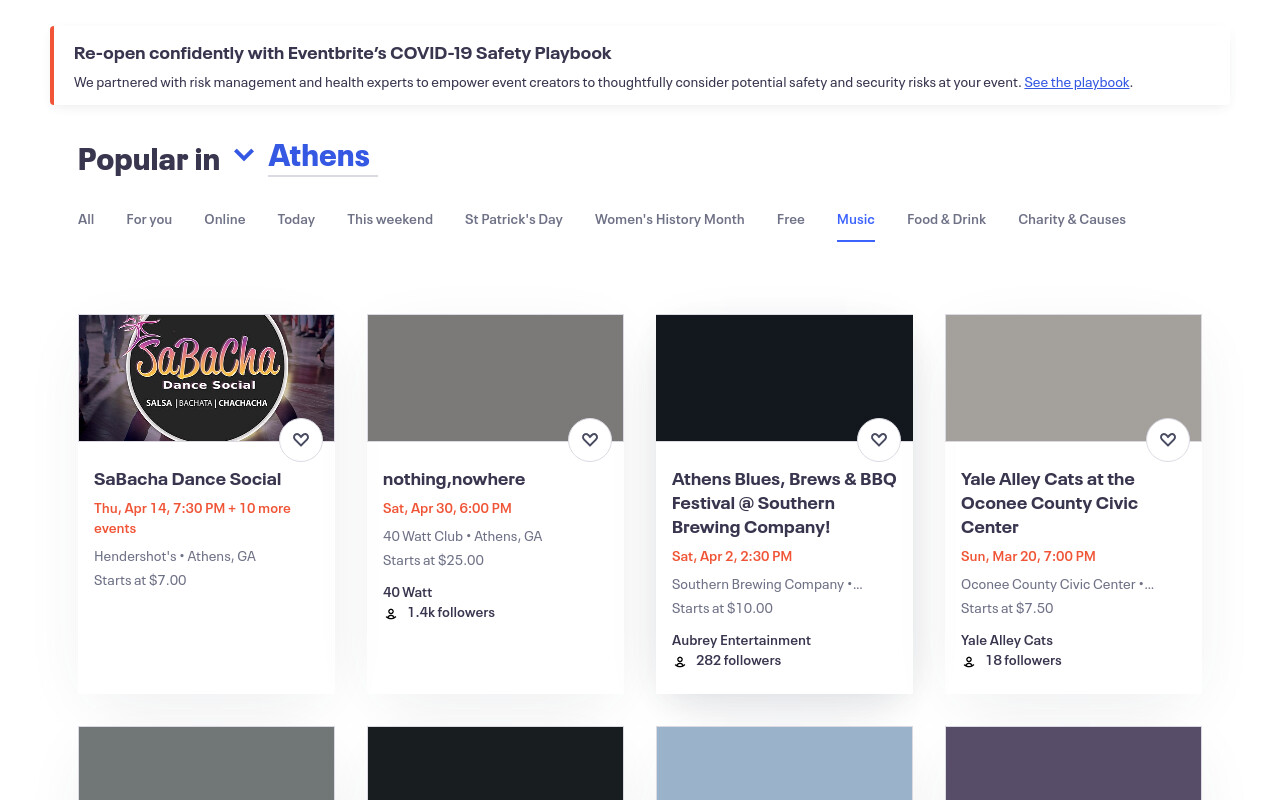
Task: Click the 40 Watt organizer name
Action: [x=408, y=592]
